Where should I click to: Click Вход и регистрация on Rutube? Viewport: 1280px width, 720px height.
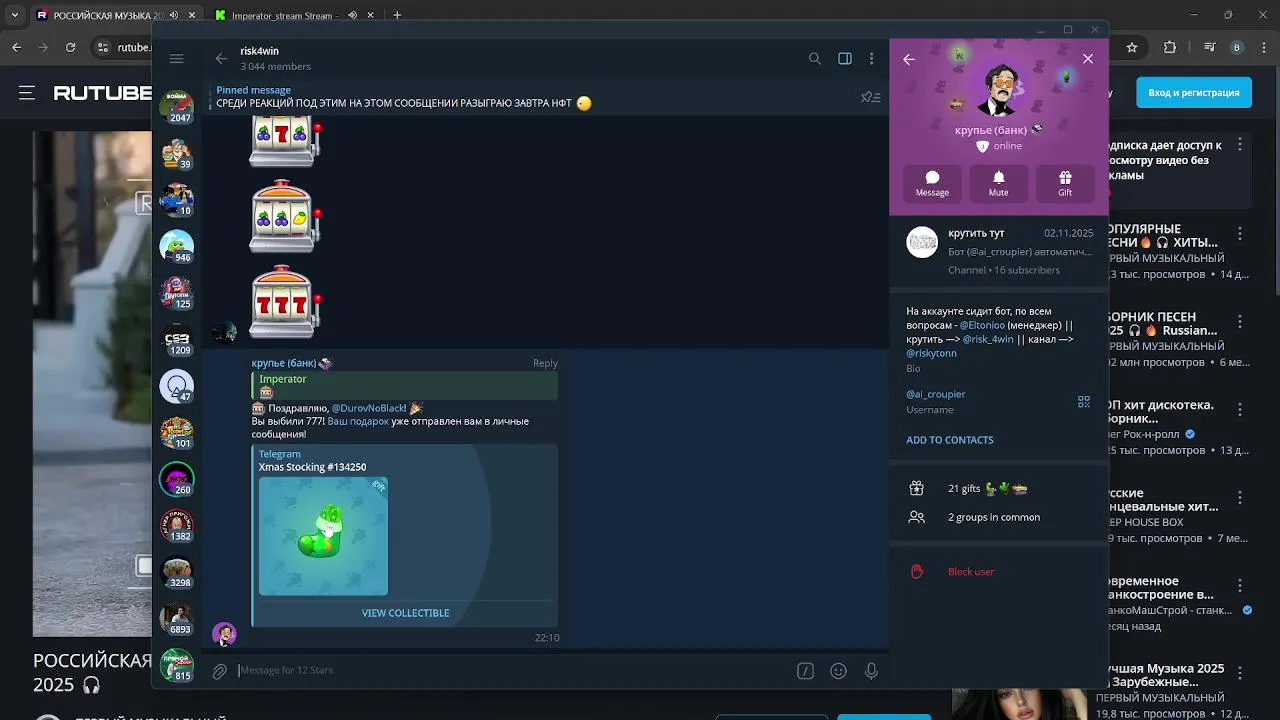tap(1194, 92)
